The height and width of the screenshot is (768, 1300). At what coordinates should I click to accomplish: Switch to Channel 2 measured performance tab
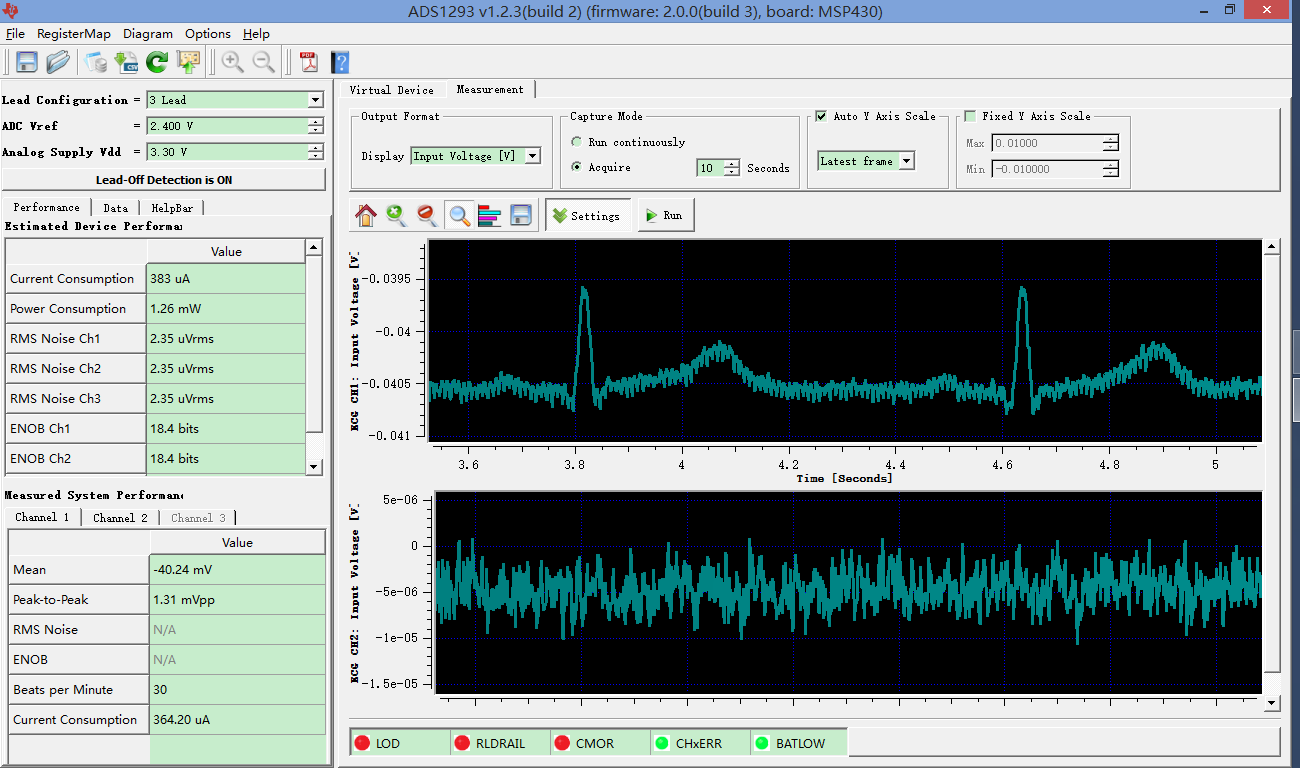pyautogui.click(x=120, y=517)
